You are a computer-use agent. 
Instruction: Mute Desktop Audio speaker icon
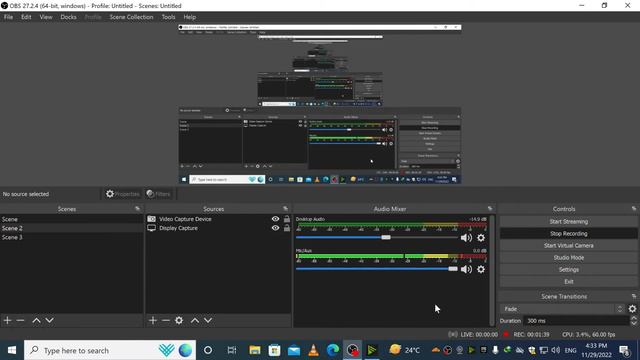(466, 238)
